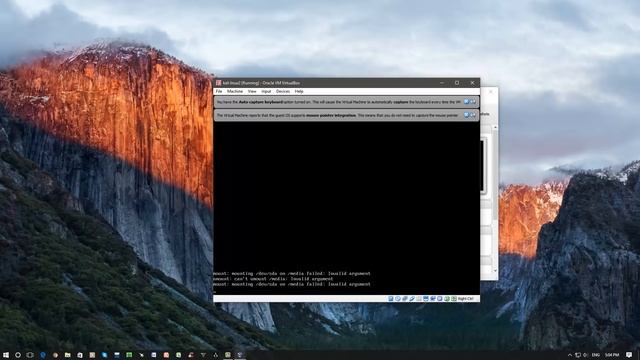Click the "umount: can't umount /media" terminal line

(x=273, y=279)
